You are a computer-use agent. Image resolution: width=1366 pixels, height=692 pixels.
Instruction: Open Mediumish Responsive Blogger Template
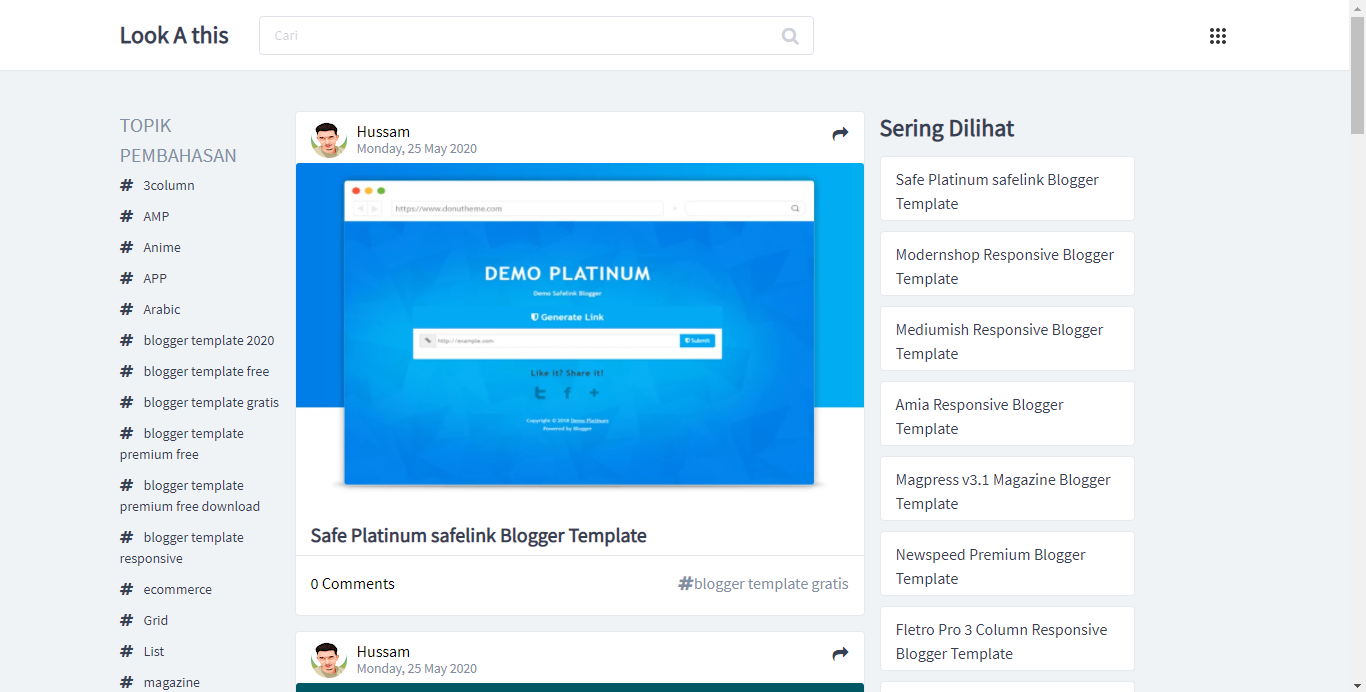pos(1007,339)
